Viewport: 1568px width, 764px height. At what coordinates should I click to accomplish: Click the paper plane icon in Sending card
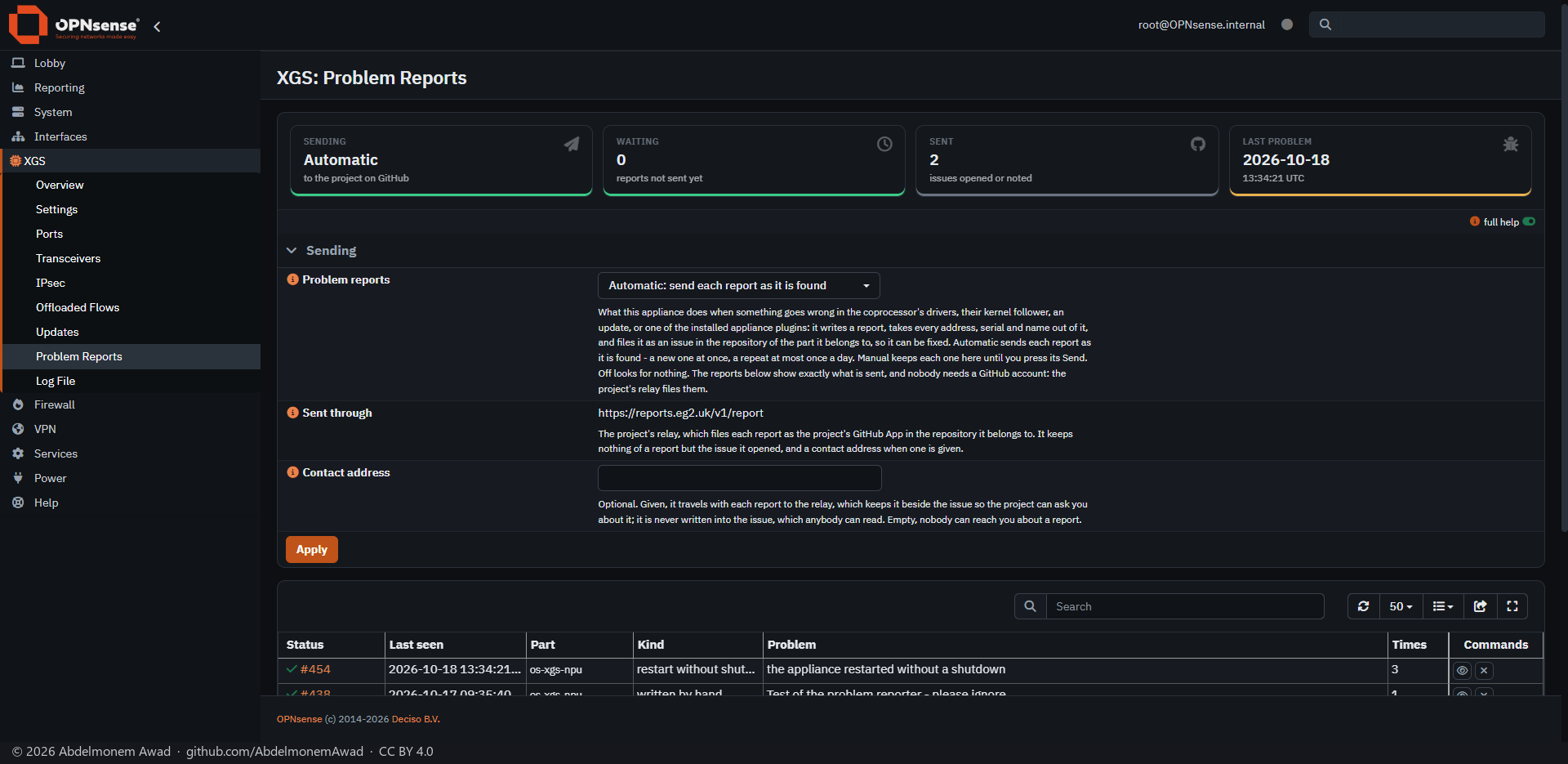coord(572,144)
